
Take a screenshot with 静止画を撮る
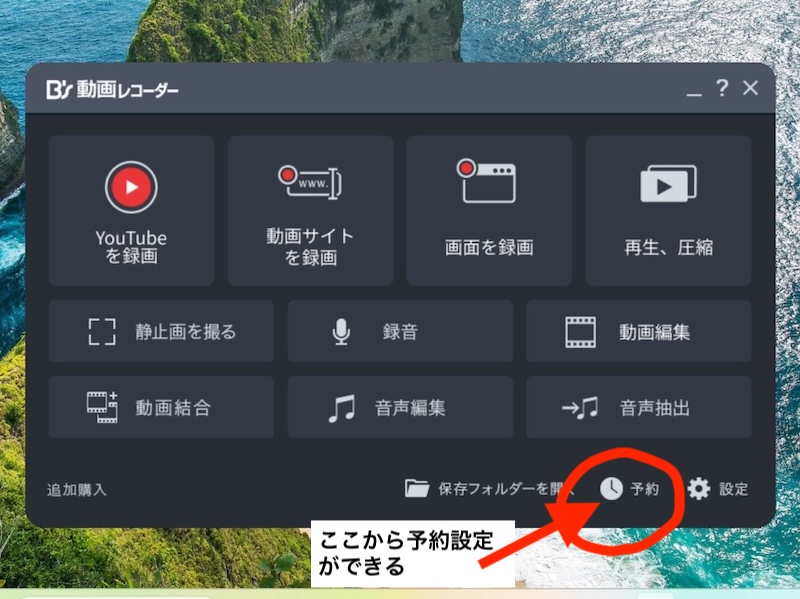tap(161, 331)
